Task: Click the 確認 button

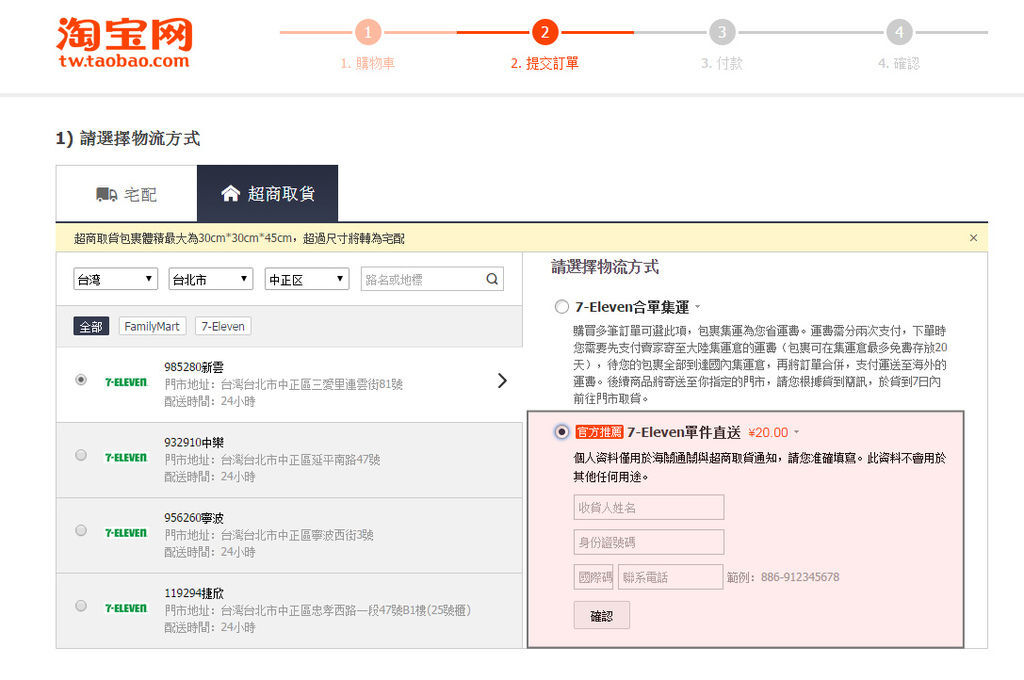Action: point(601,615)
